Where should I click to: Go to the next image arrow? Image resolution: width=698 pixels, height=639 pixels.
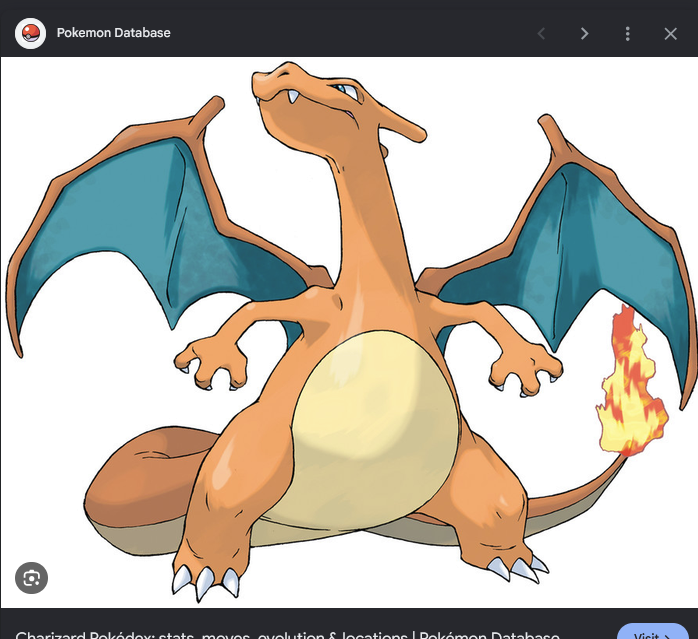(x=584, y=33)
